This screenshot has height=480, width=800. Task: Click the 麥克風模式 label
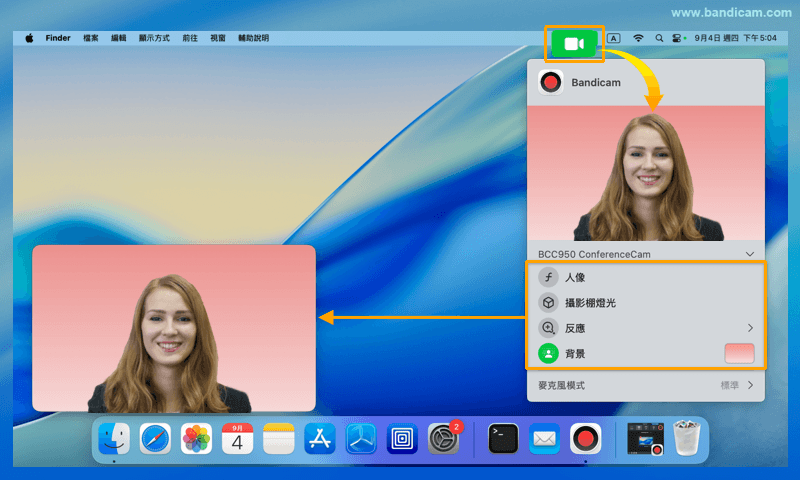pyautogui.click(x=561, y=385)
